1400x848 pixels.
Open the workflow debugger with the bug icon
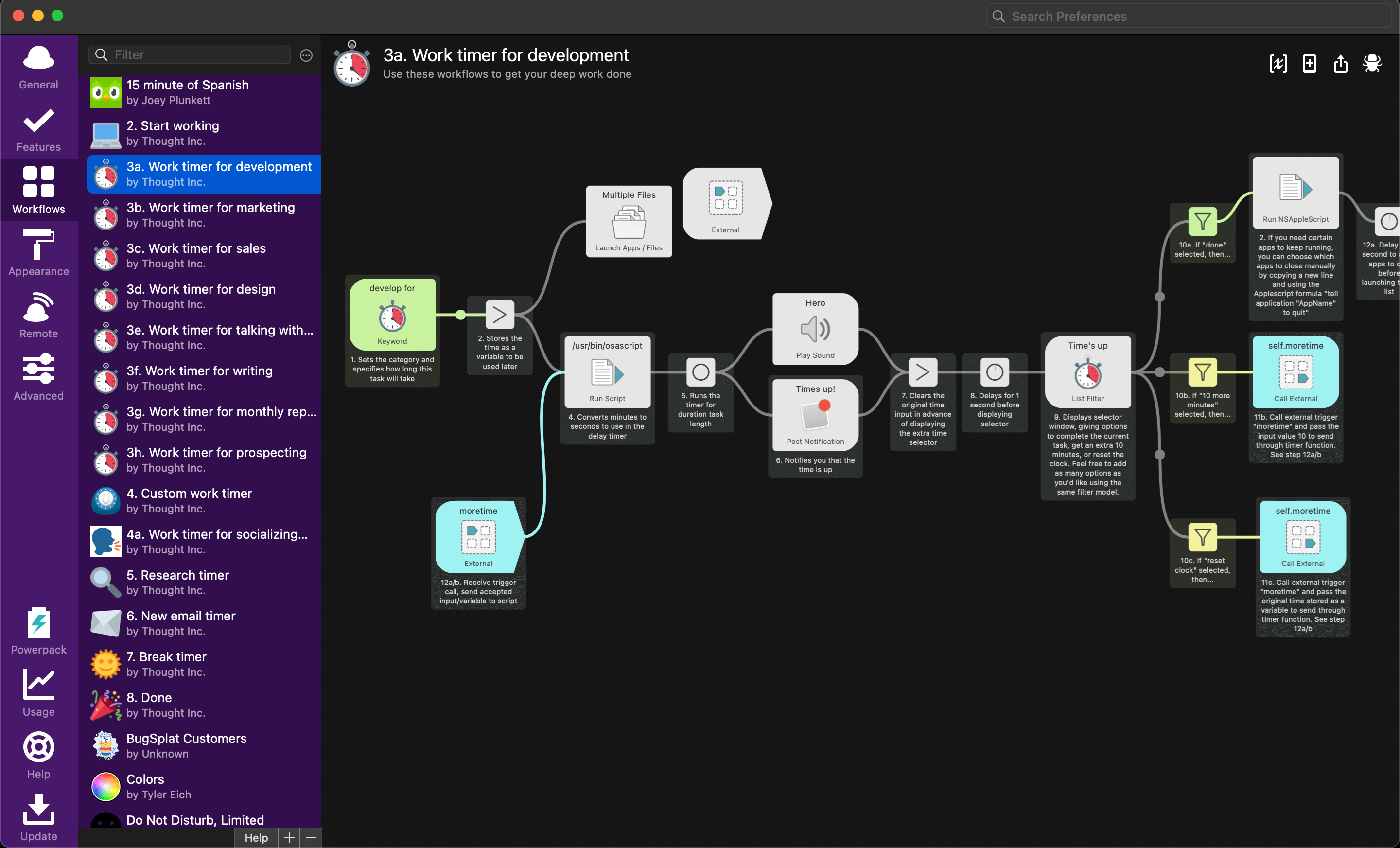point(1373,64)
